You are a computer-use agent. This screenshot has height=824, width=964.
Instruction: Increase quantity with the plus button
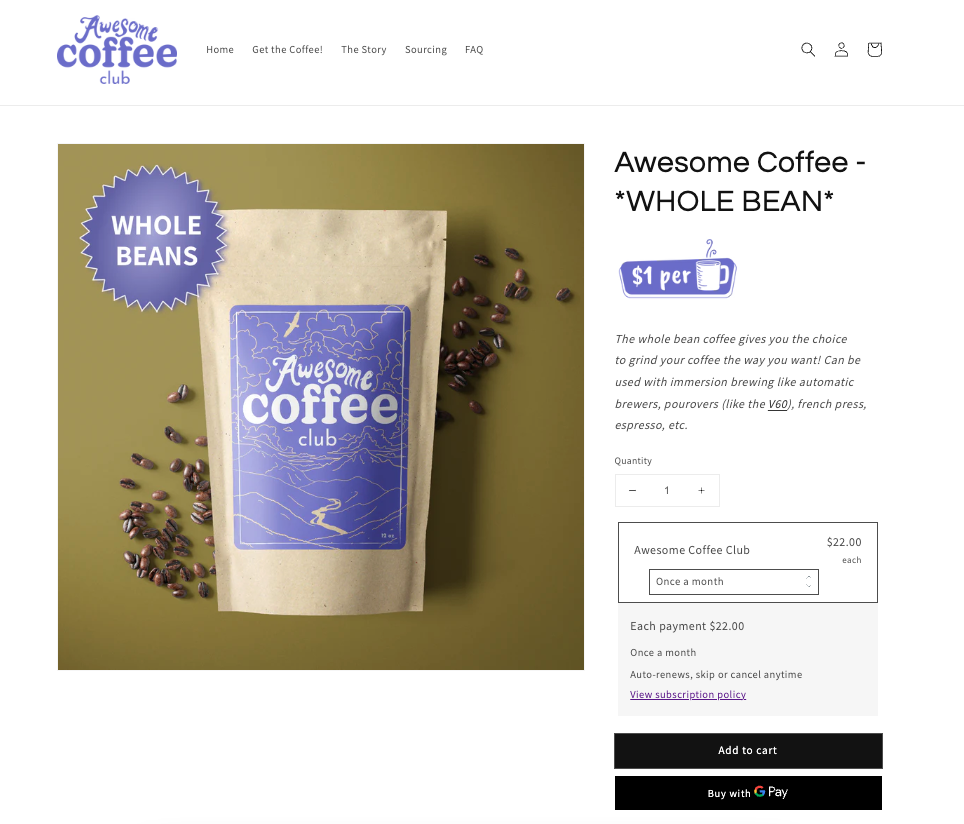pos(701,491)
